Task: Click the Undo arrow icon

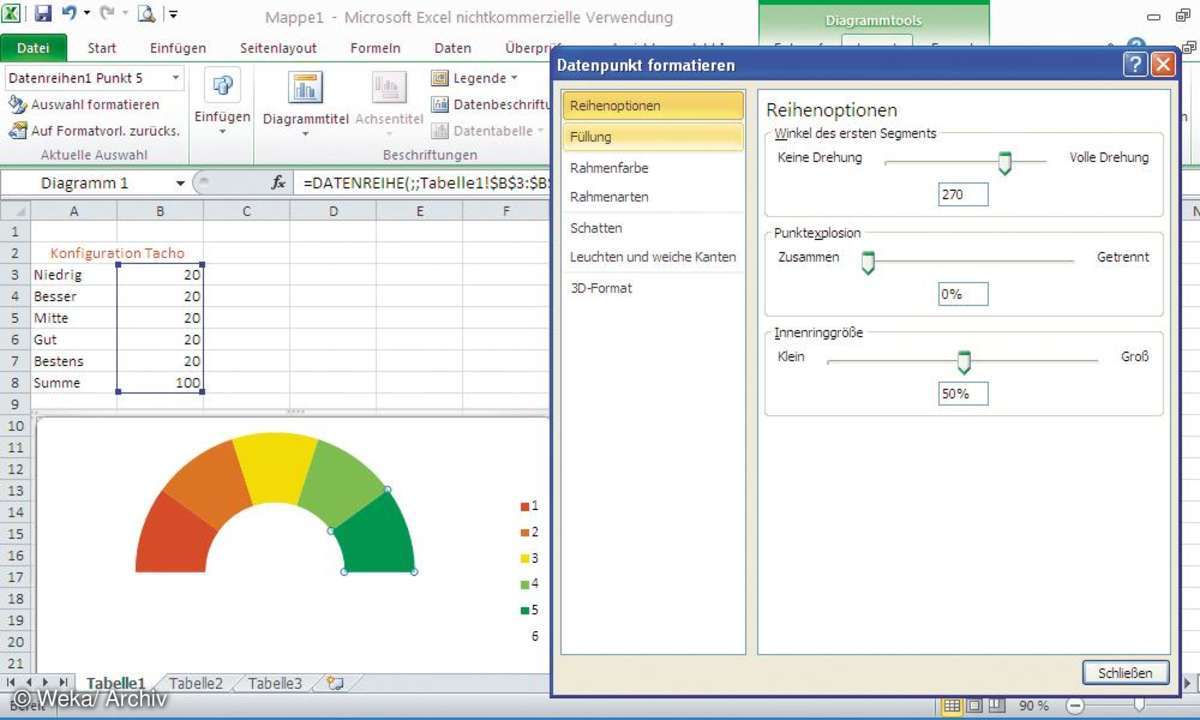Action: tap(69, 14)
